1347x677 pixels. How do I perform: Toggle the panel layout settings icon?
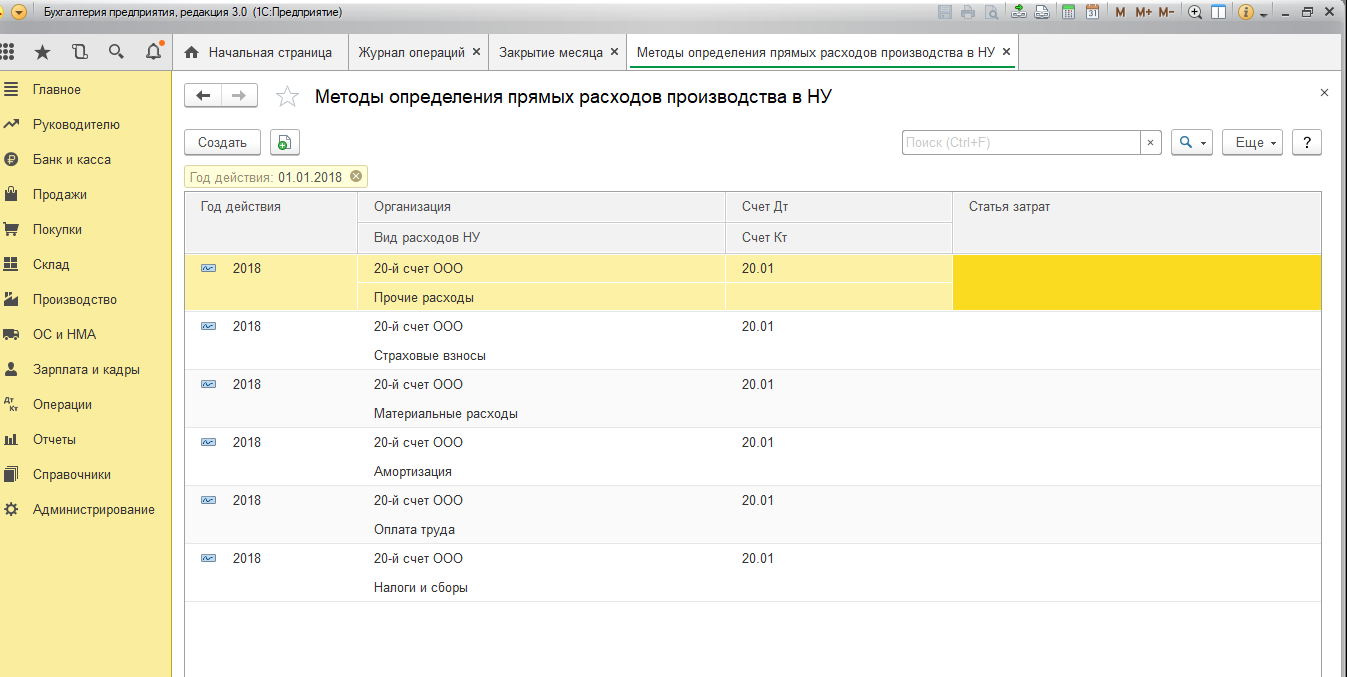(1218, 12)
